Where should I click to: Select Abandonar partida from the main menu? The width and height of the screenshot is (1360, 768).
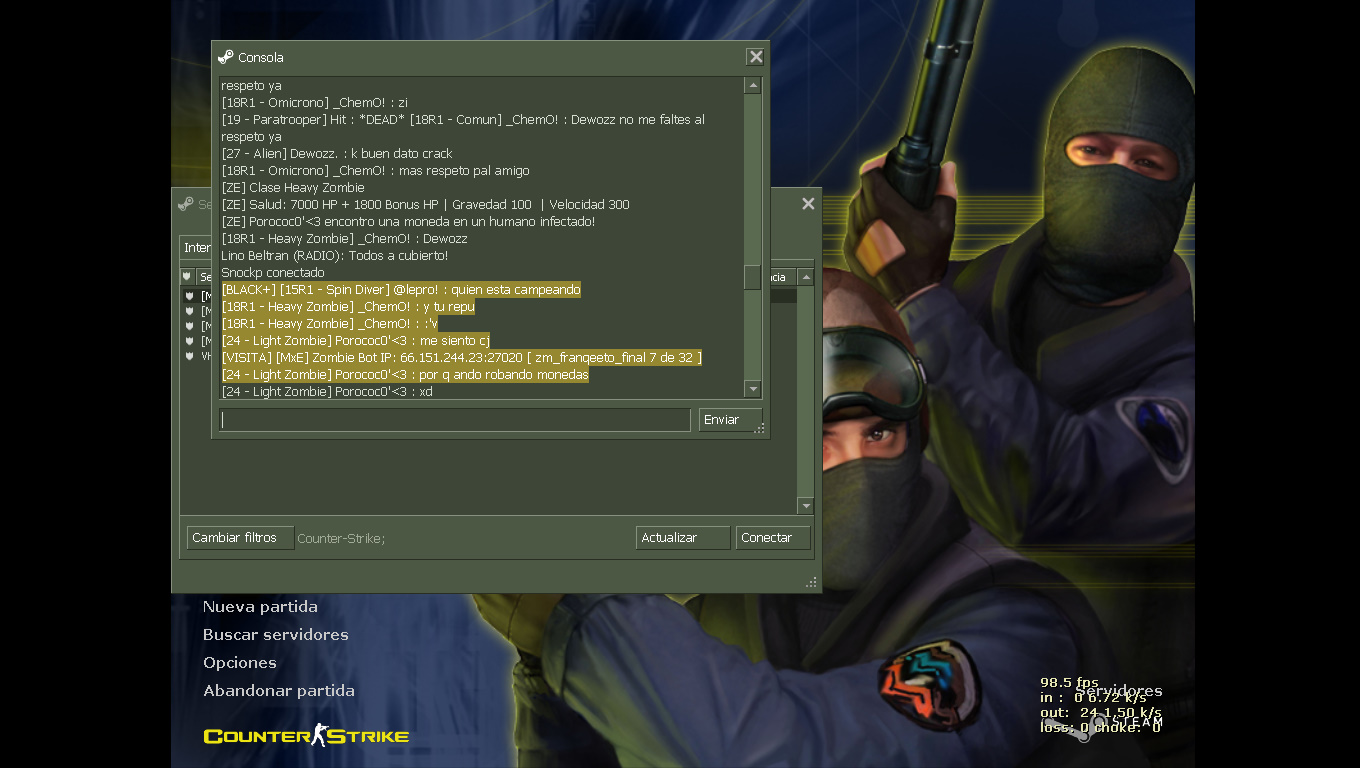[x=279, y=691]
